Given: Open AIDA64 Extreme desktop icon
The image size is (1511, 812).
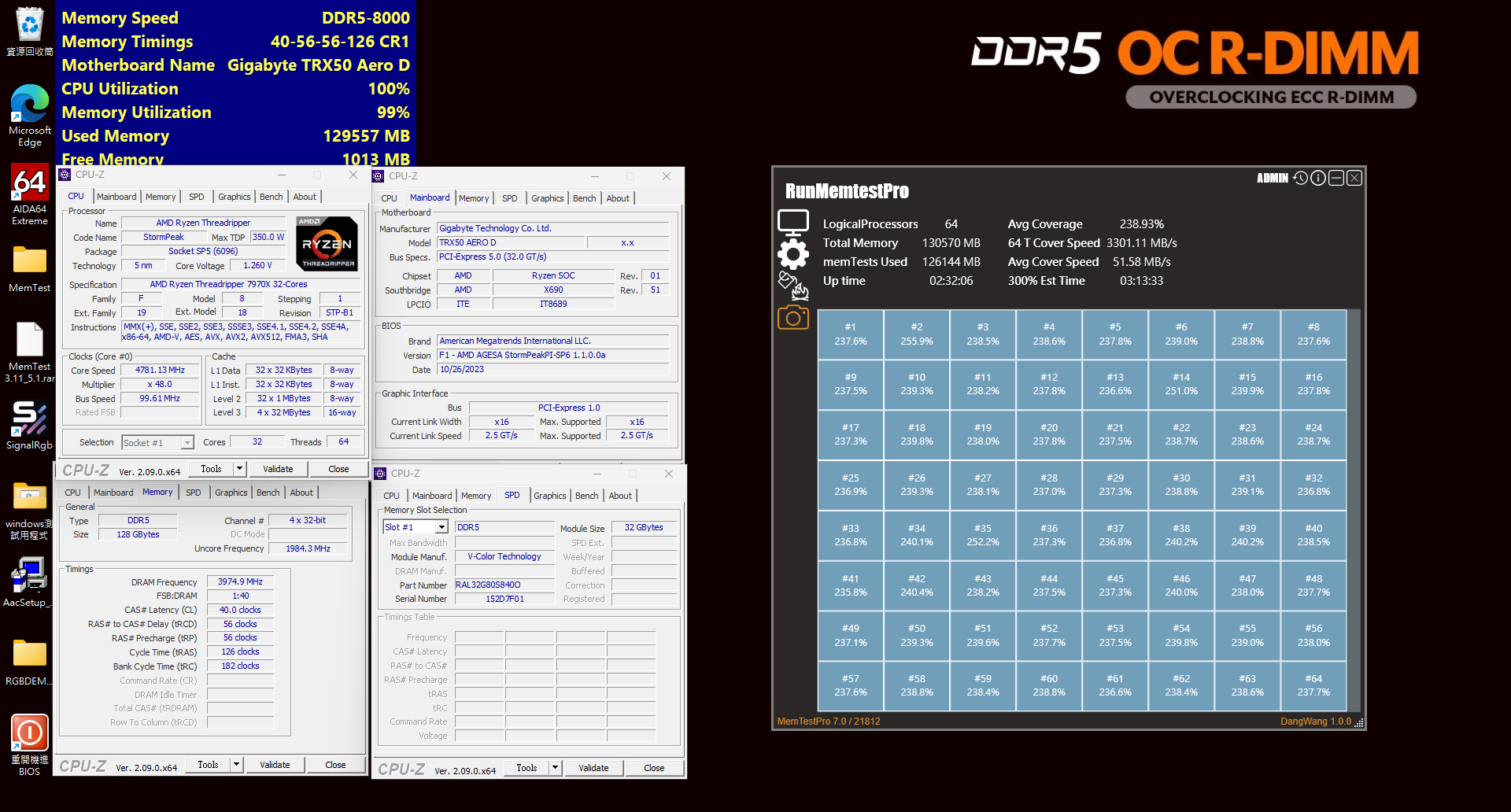Looking at the screenshot, I should (30, 194).
